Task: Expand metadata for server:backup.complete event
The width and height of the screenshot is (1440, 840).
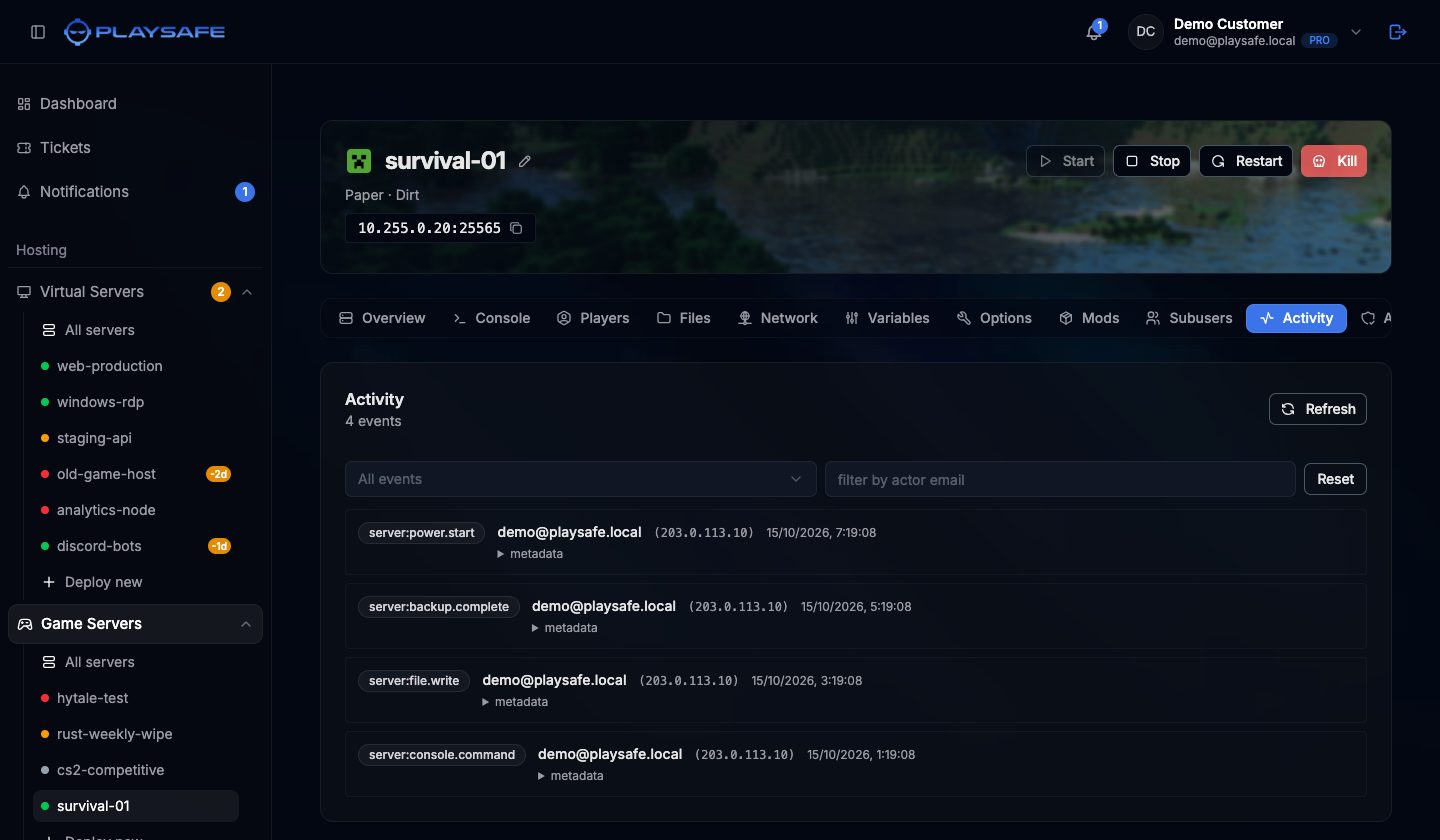Action: point(564,628)
